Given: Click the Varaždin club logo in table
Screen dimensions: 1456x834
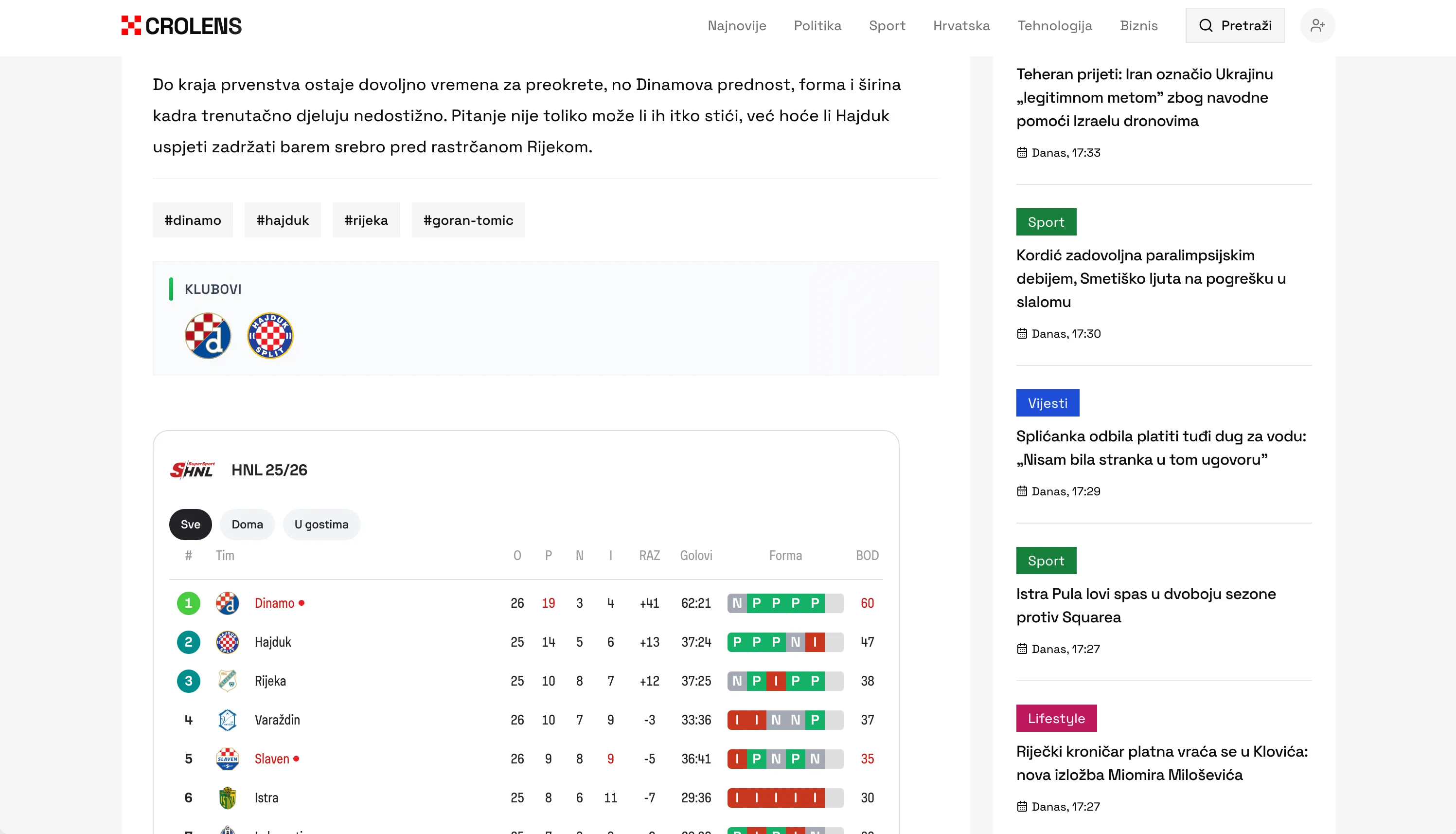Looking at the screenshot, I should tap(228, 720).
